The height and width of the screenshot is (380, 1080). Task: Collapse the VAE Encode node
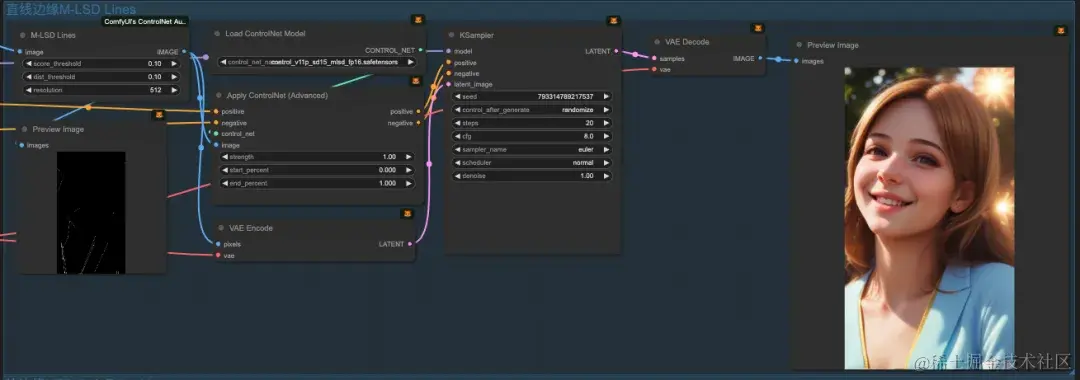(220, 228)
